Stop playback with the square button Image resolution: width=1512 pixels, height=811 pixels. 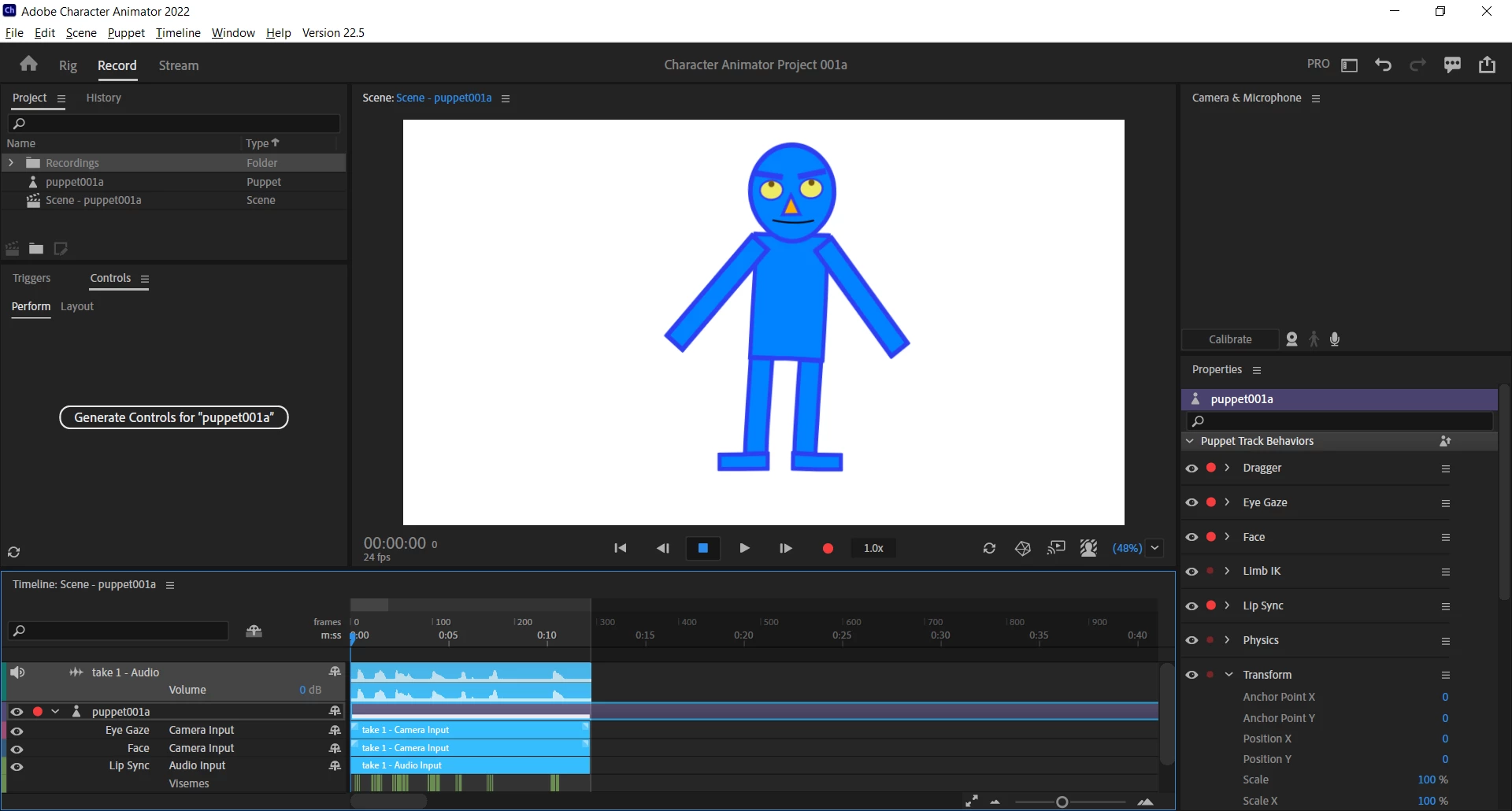coord(703,548)
